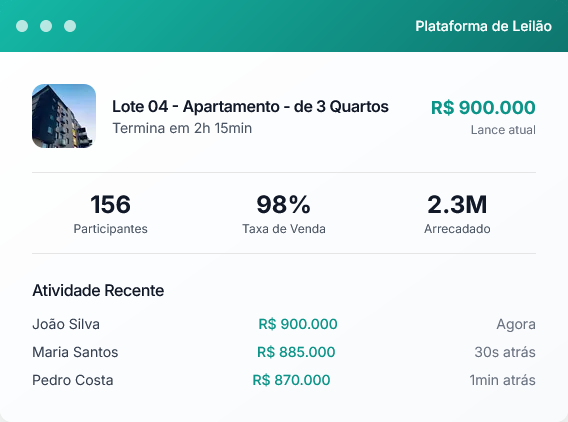
Task: Click the 1min atrás timestamp
Action: [502, 380]
